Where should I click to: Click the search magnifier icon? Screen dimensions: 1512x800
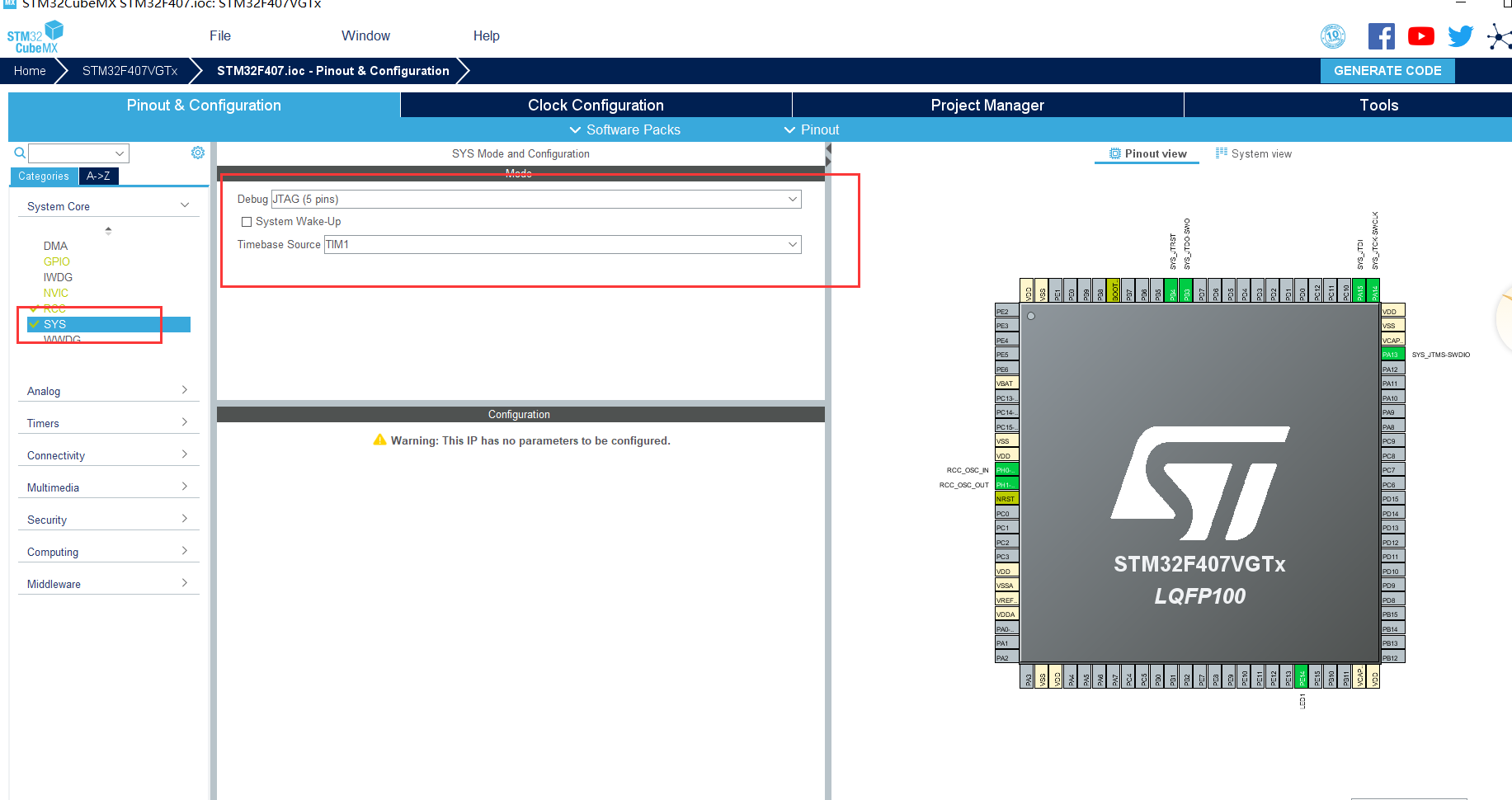(18, 153)
